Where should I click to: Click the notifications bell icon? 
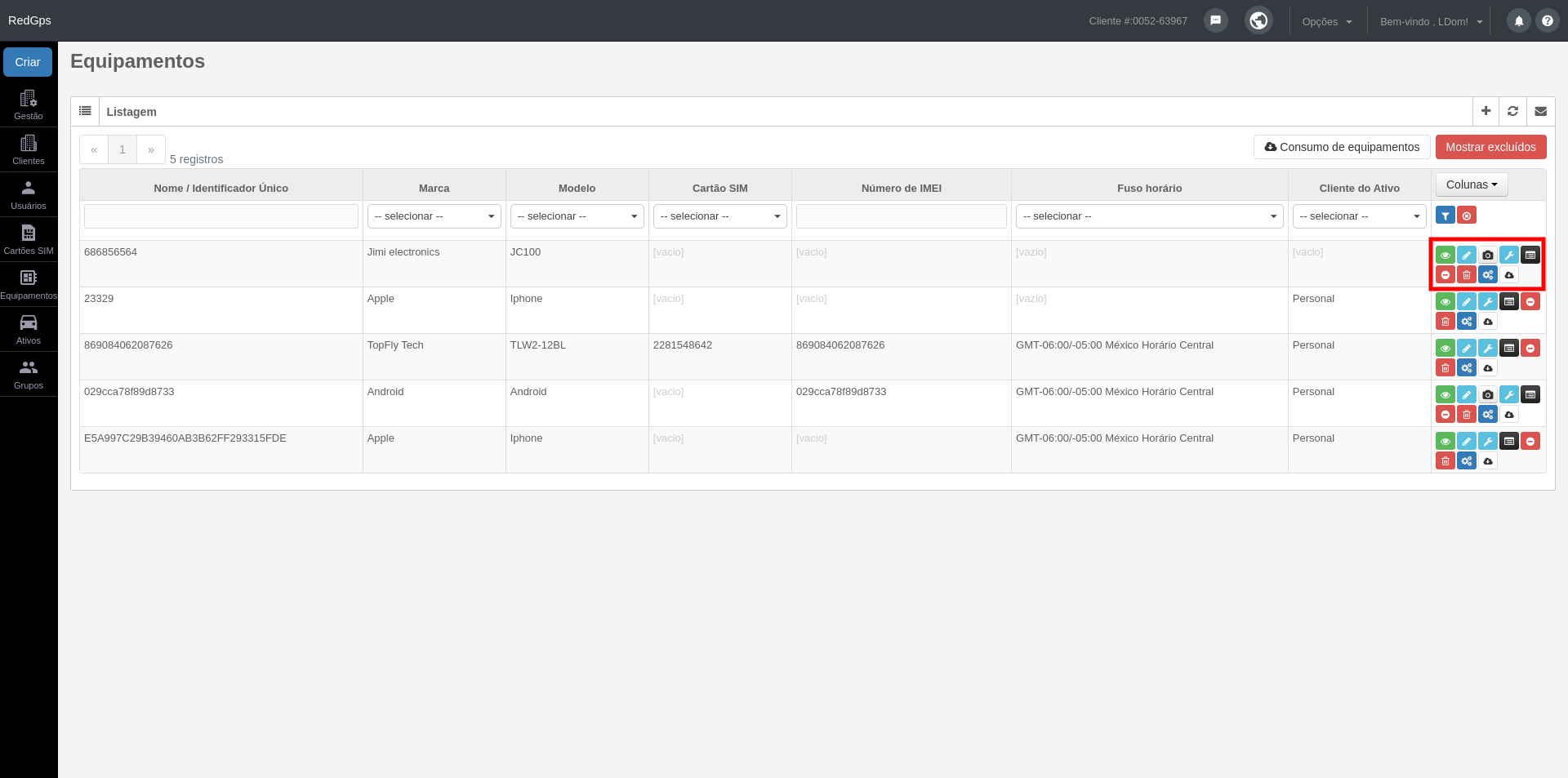click(x=1519, y=21)
